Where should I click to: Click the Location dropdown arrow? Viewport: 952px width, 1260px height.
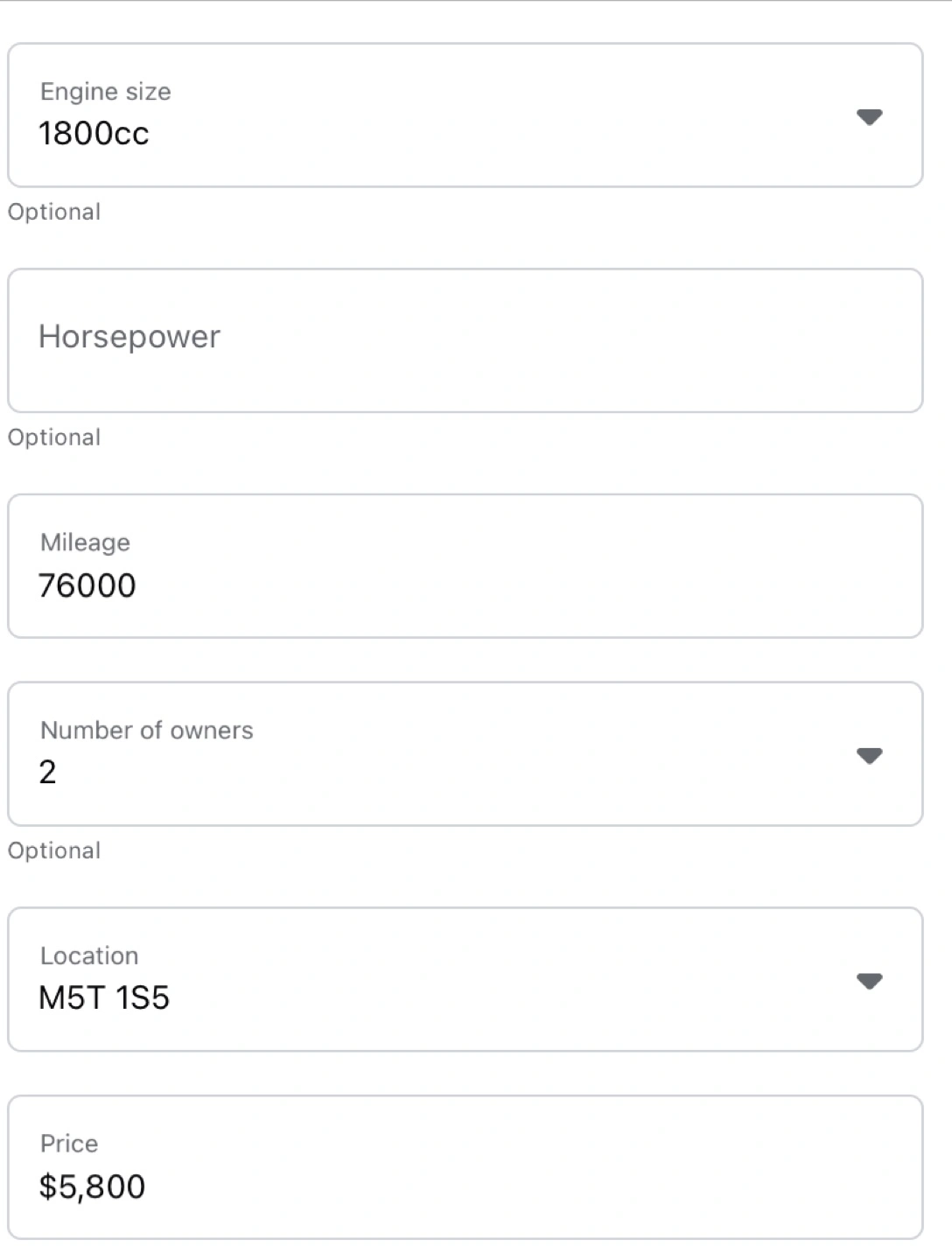click(x=869, y=981)
